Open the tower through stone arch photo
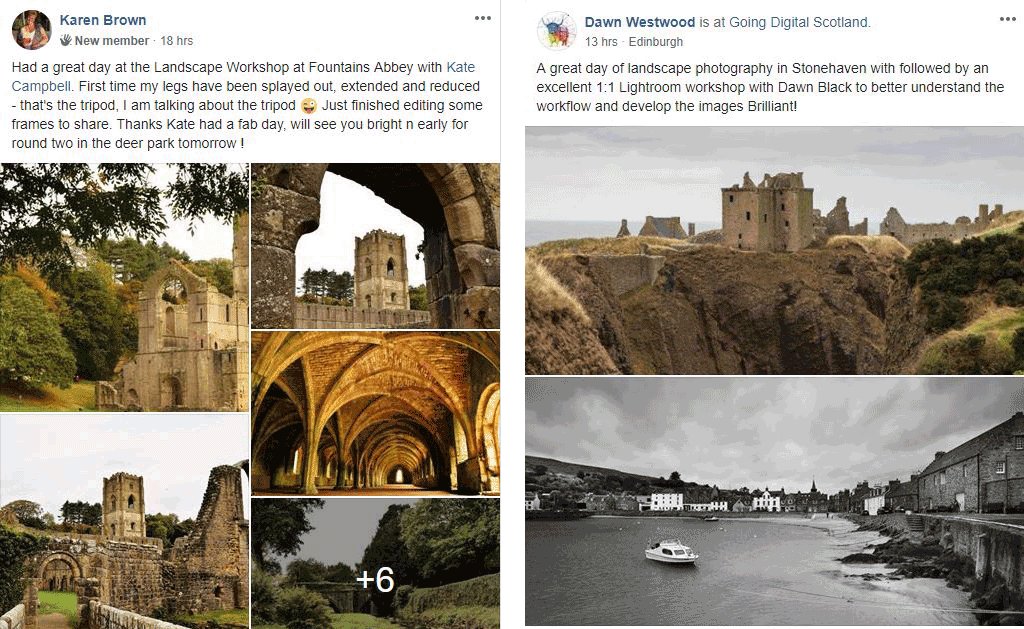 pyautogui.click(x=376, y=246)
